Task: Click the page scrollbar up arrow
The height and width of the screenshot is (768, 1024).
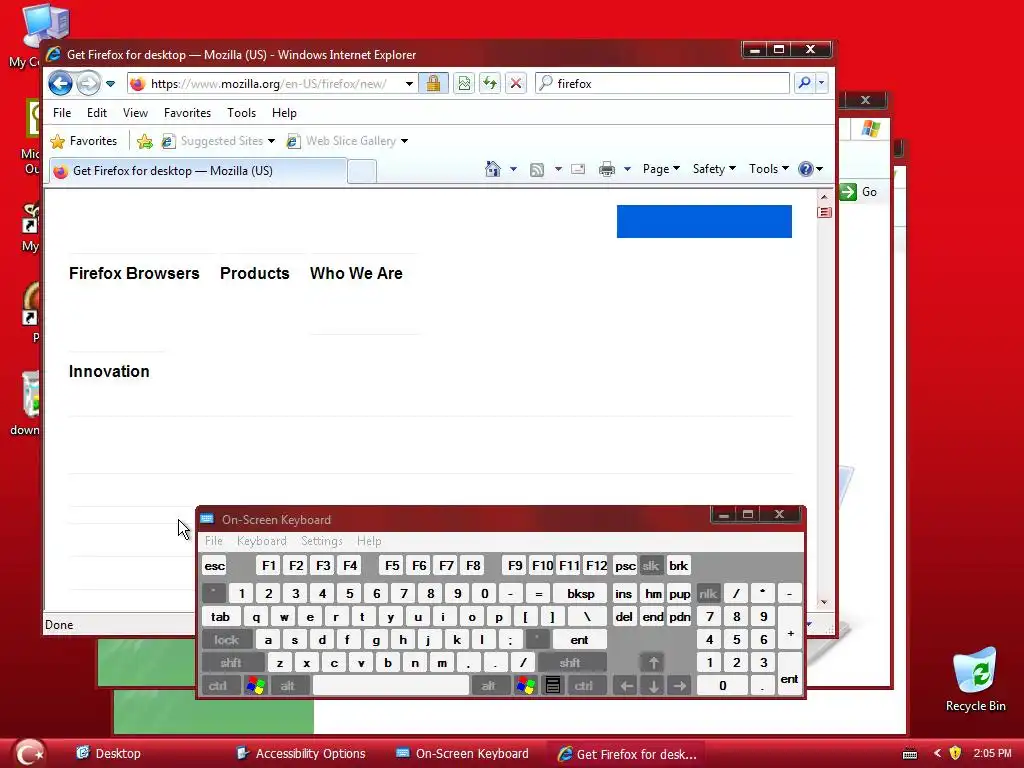Action: [824, 197]
